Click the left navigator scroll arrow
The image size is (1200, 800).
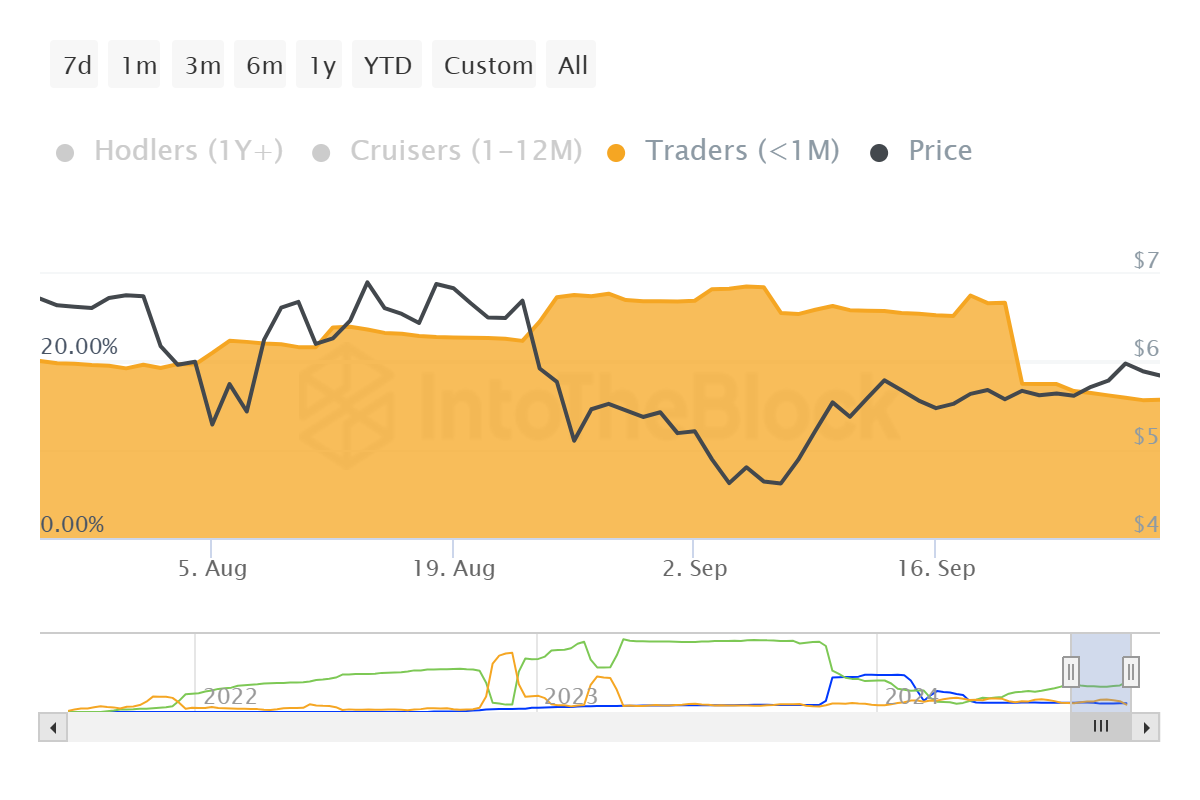[52, 727]
